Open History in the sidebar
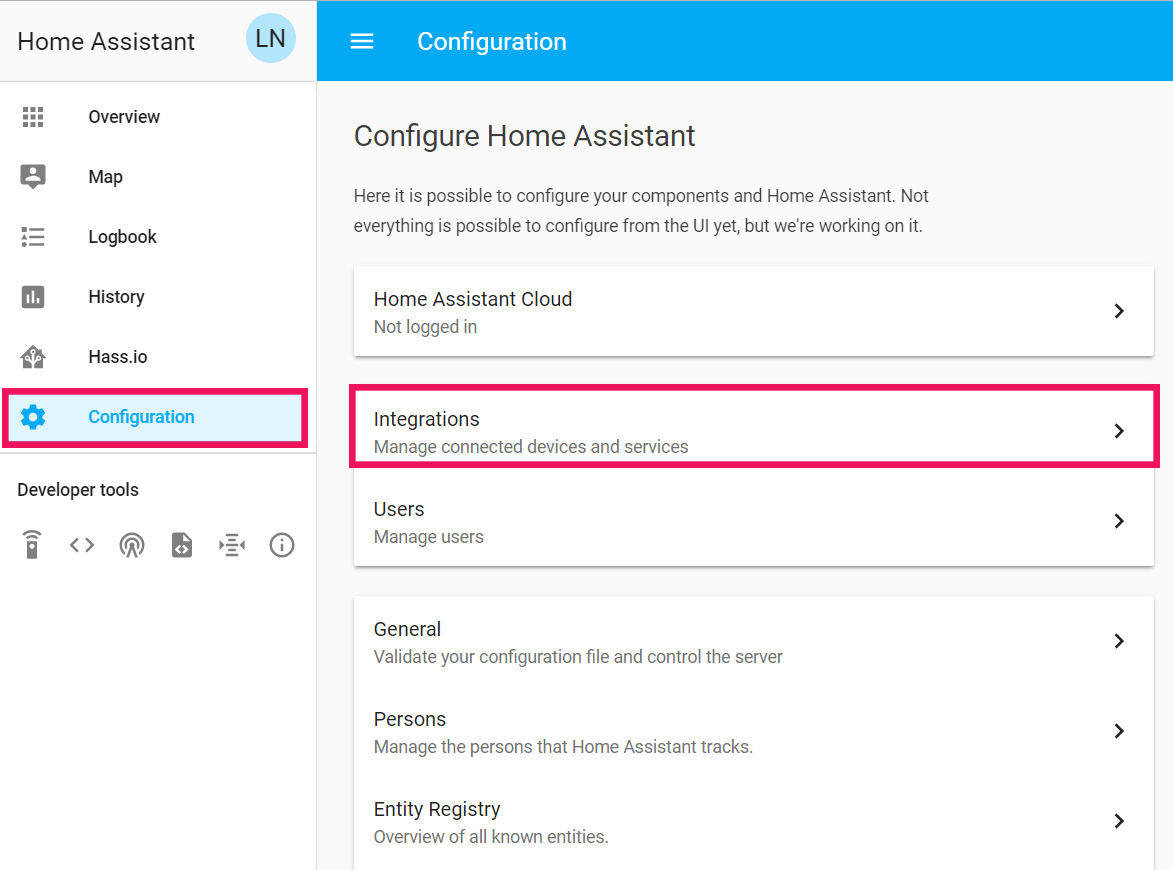This screenshot has width=1173, height=870. [116, 297]
